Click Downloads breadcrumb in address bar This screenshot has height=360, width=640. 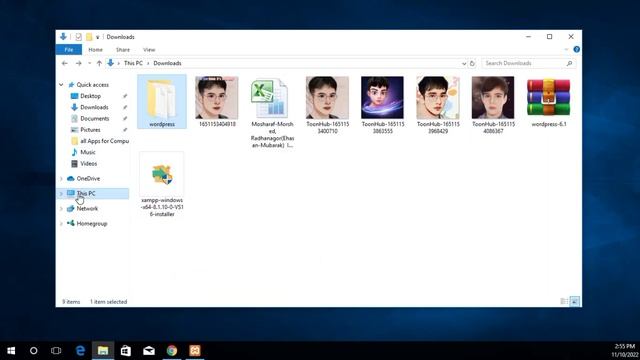click(x=167, y=63)
